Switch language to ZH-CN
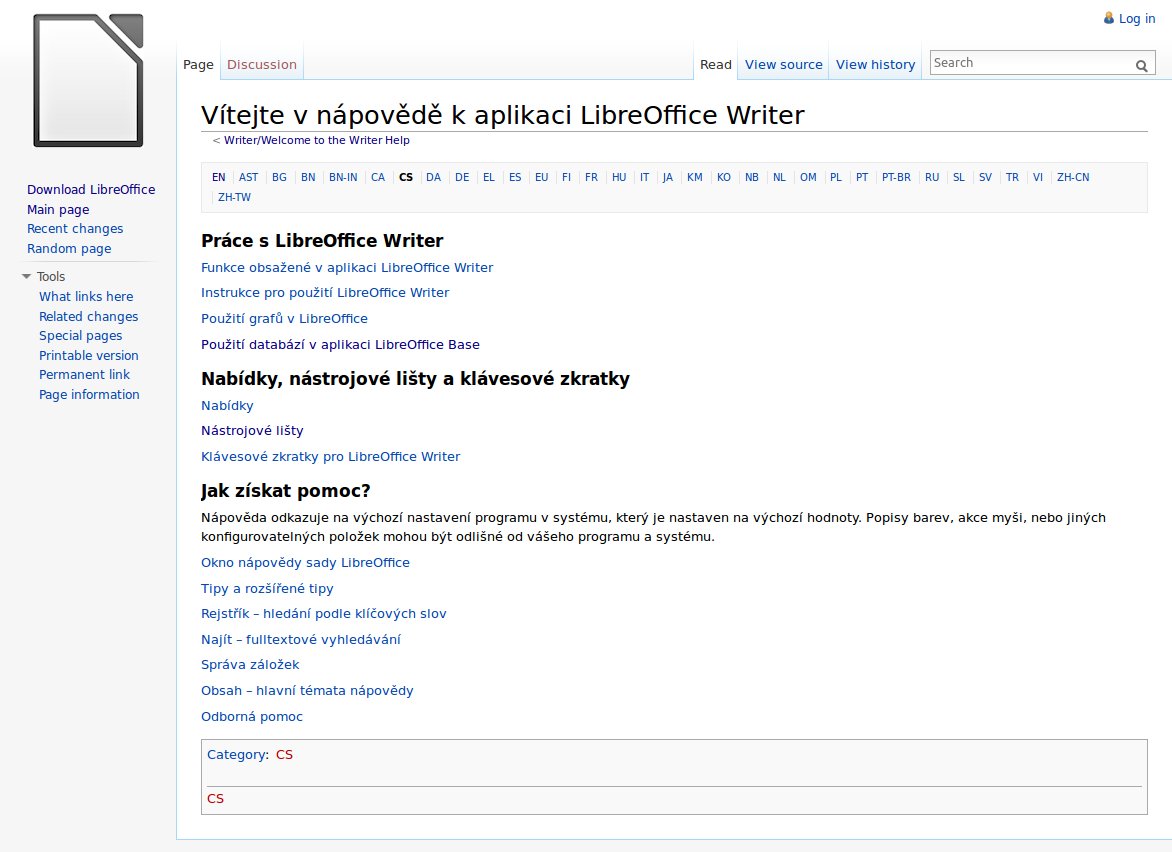This screenshot has height=852, width=1172. click(x=1073, y=177)
